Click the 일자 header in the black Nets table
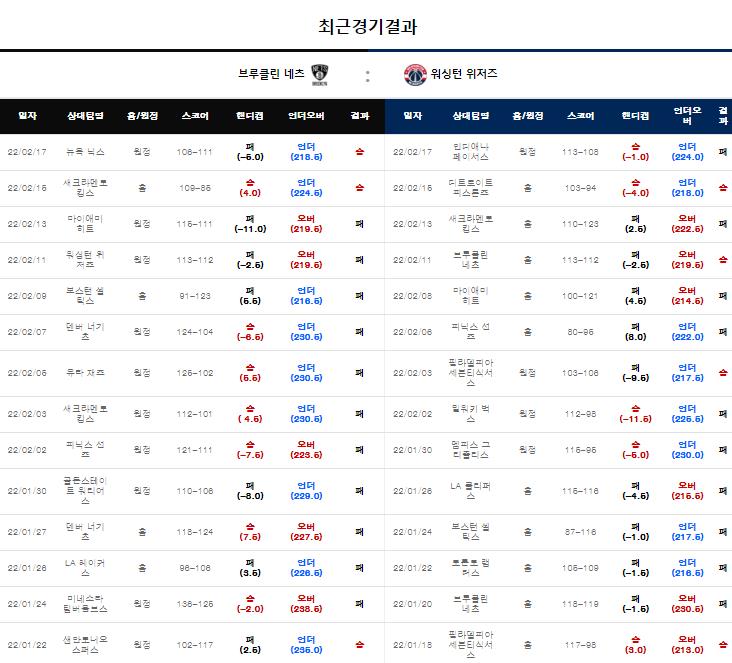The image size is (732, 663). click(27, 116)
